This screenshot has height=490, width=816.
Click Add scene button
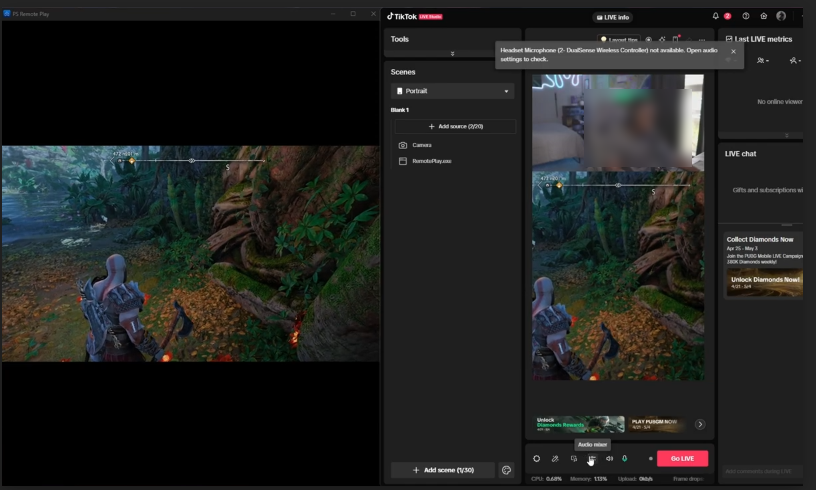(442, 470)
